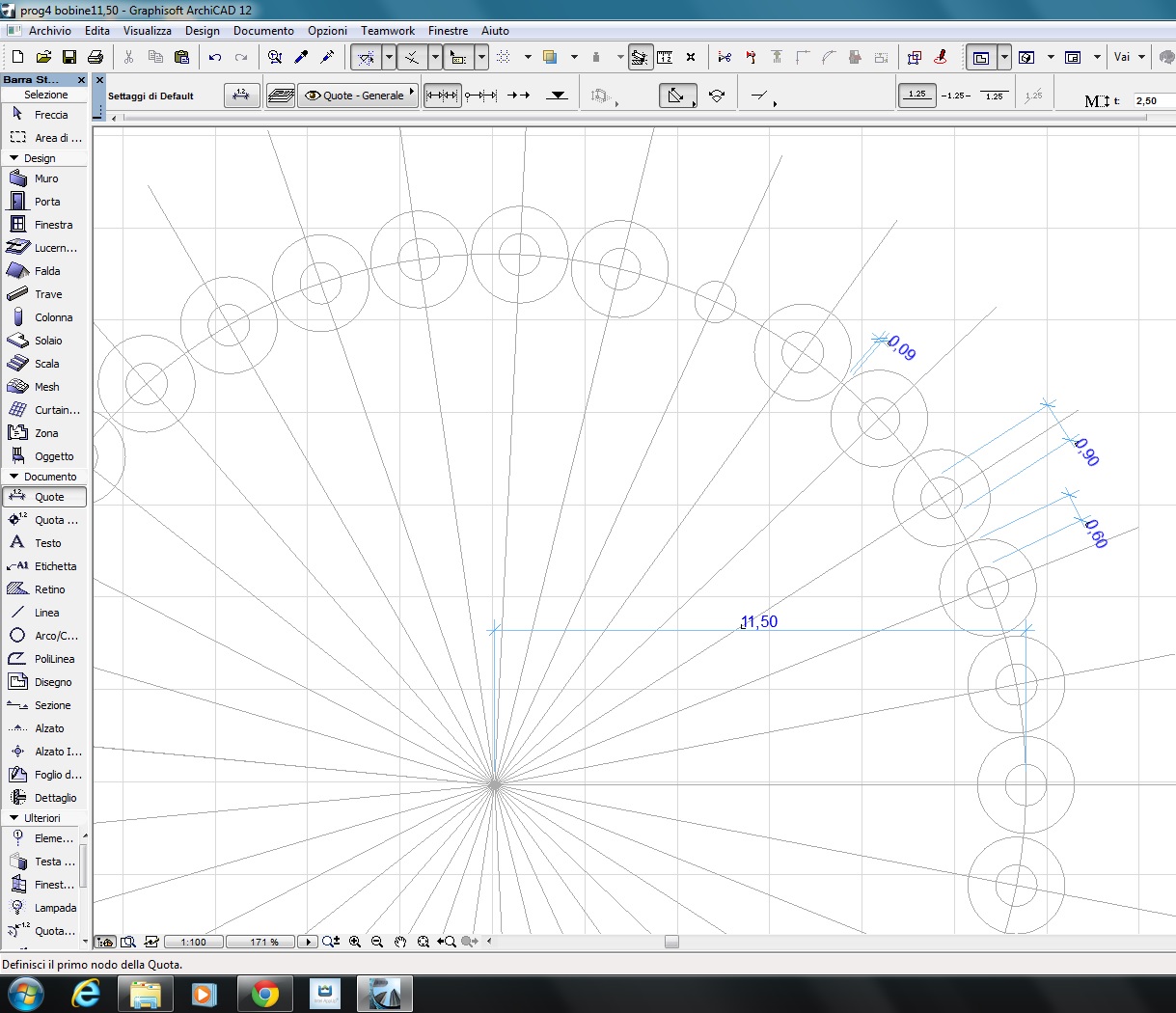
Task: Collapse the Design toolbox group
Action: click(x=14, y=157)
